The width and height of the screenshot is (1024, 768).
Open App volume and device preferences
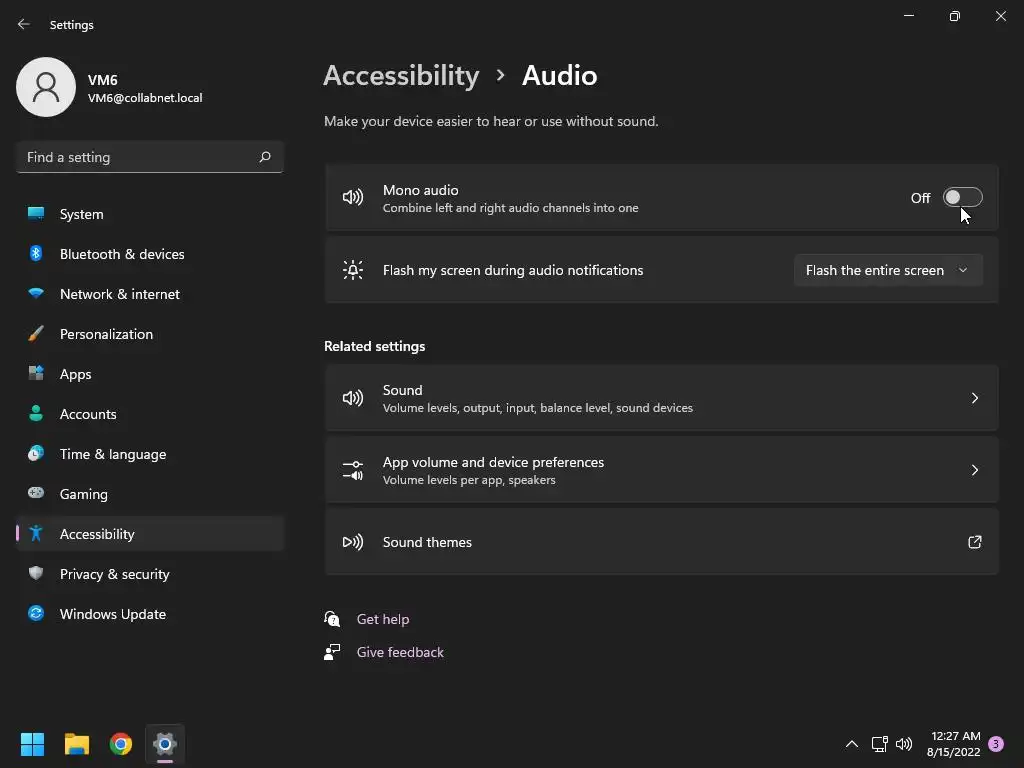(x=661, y=470)
